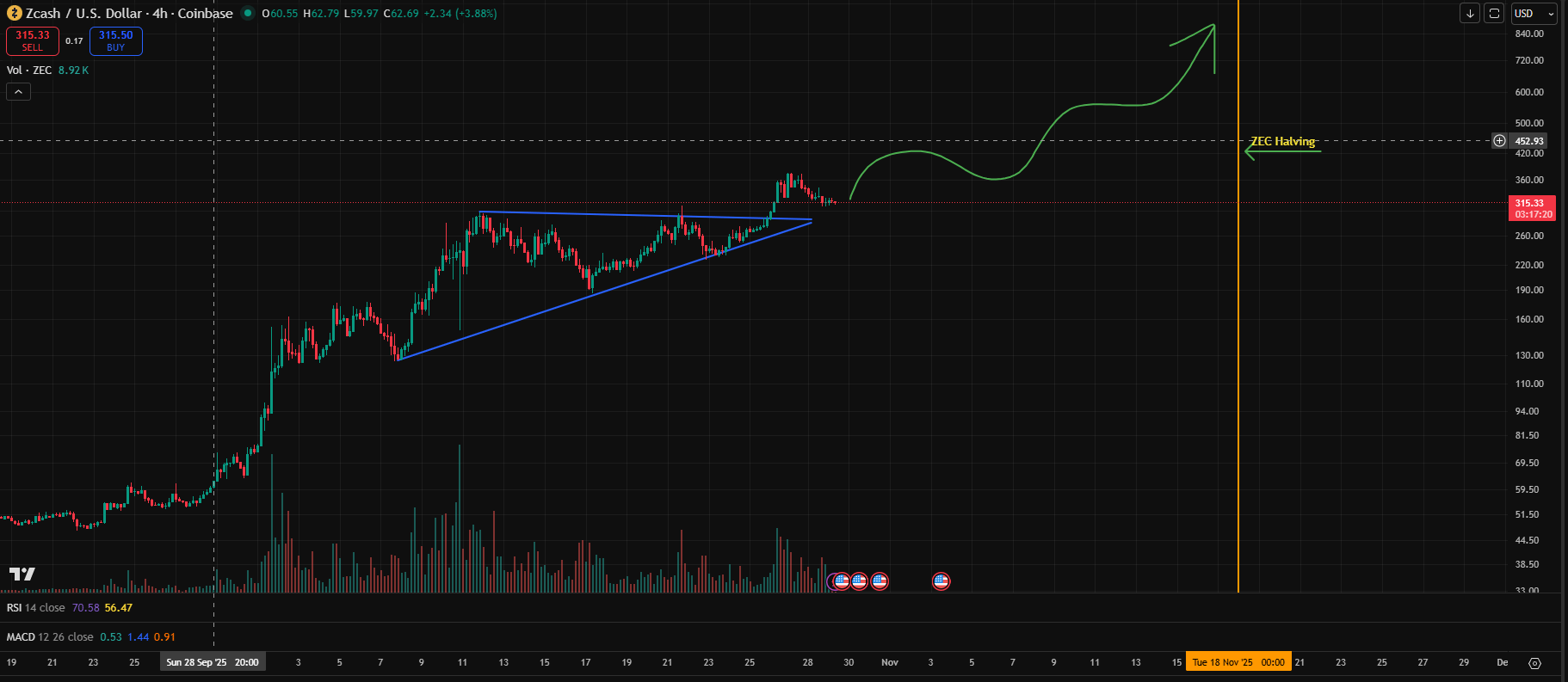
Task: Open chart settings via the hexagon gear icon
Action: tap(1534, 663)
